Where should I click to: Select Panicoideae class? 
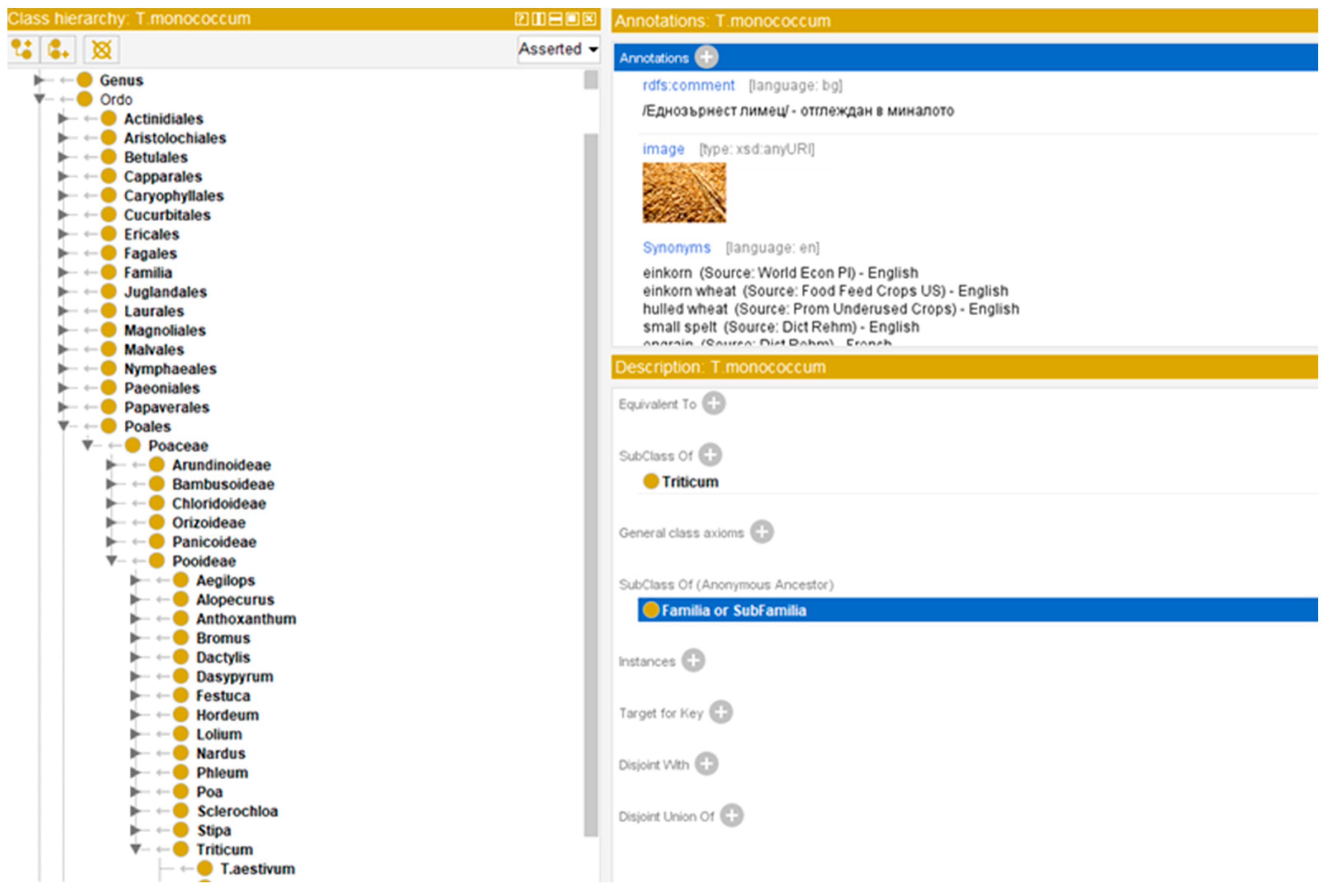214,542
